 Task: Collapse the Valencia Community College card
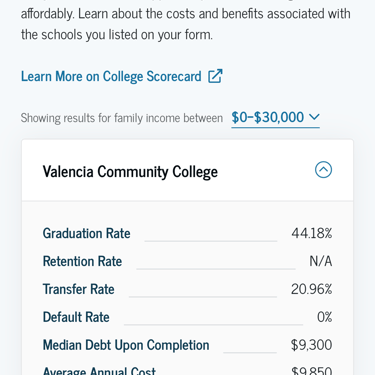(323, 170)
